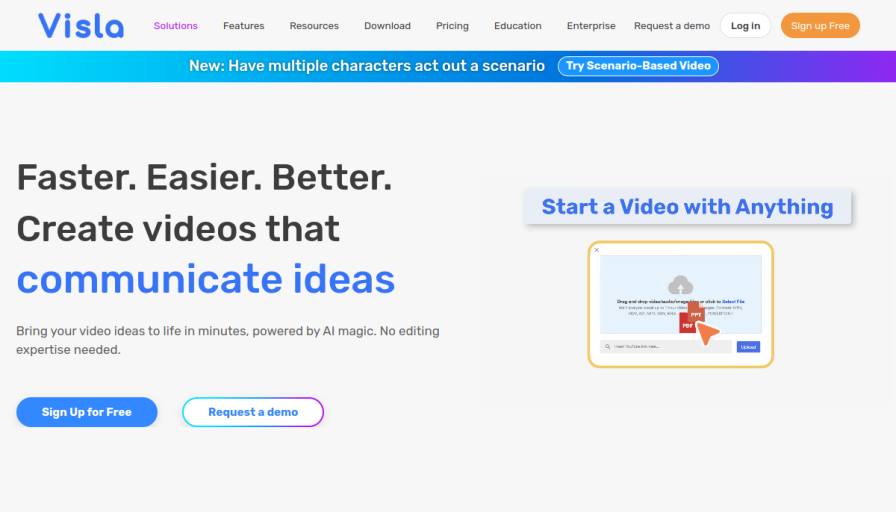Click the Start a Video with Anything banner
Screen dimensions: 896x512
click(x=687, y=207)
